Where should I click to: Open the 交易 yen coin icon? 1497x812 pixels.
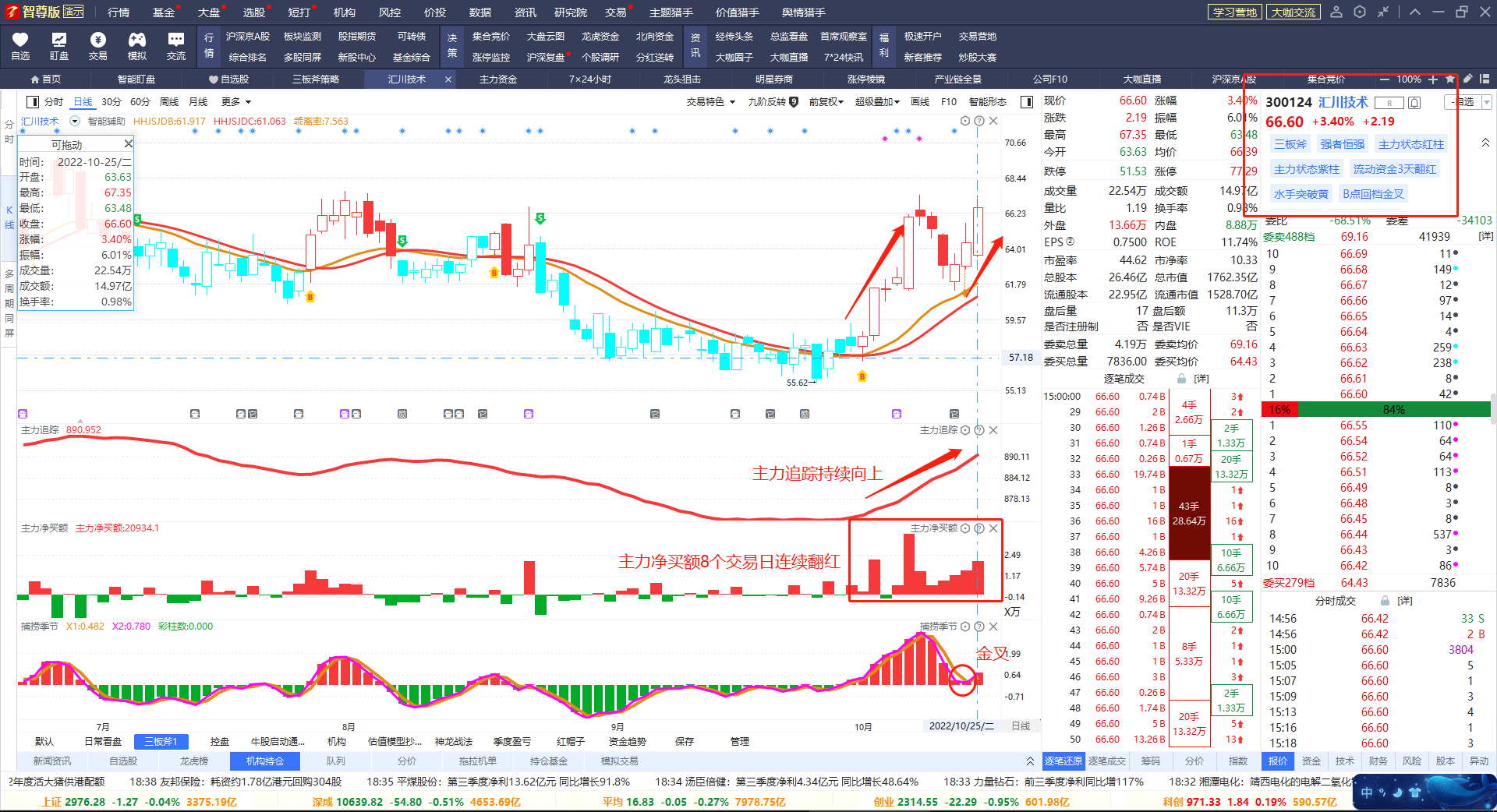click(x=98, y=46)
